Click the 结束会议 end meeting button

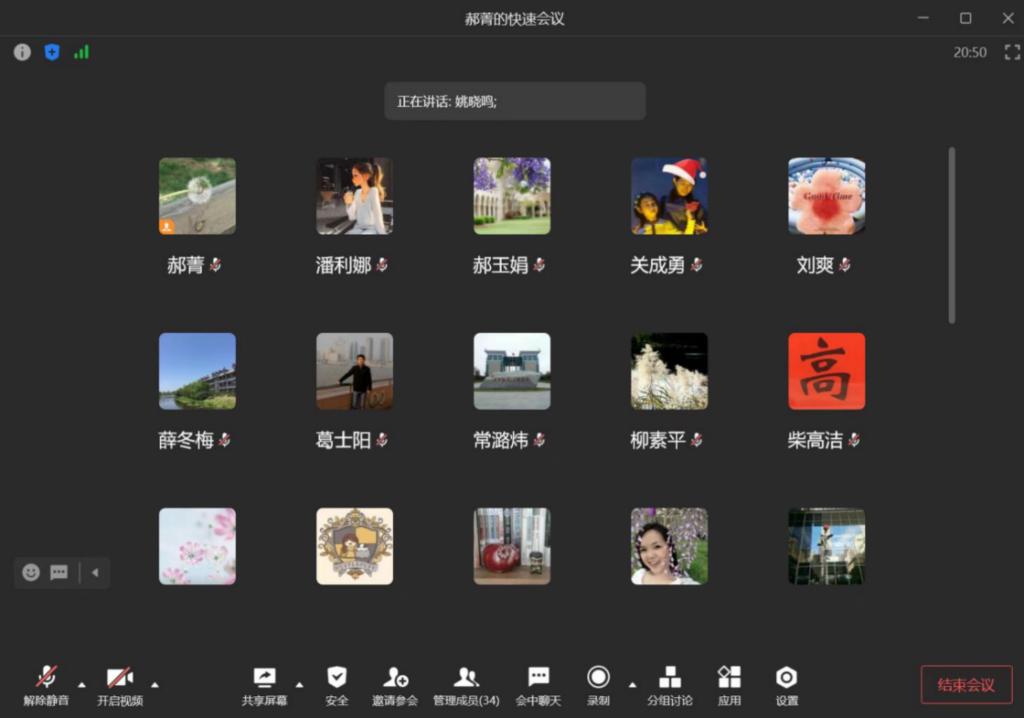tap(966, 685)
